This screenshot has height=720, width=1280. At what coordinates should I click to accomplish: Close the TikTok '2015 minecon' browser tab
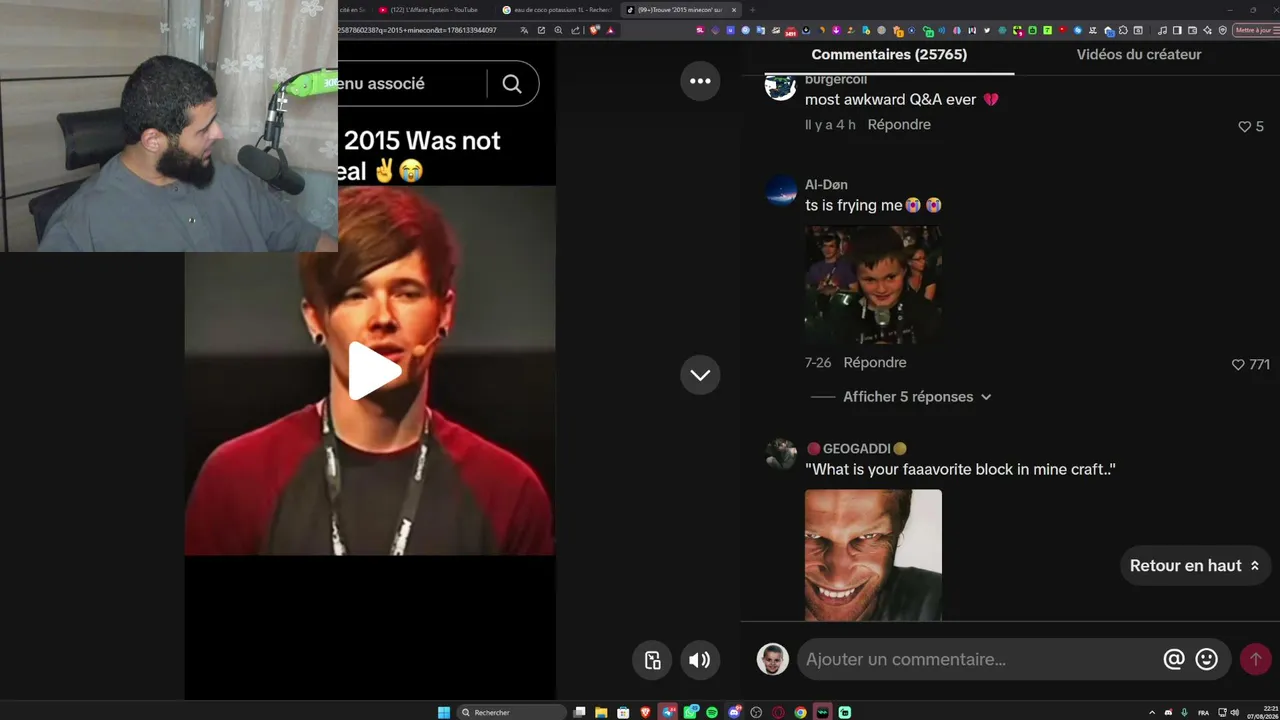coord(734,10)
